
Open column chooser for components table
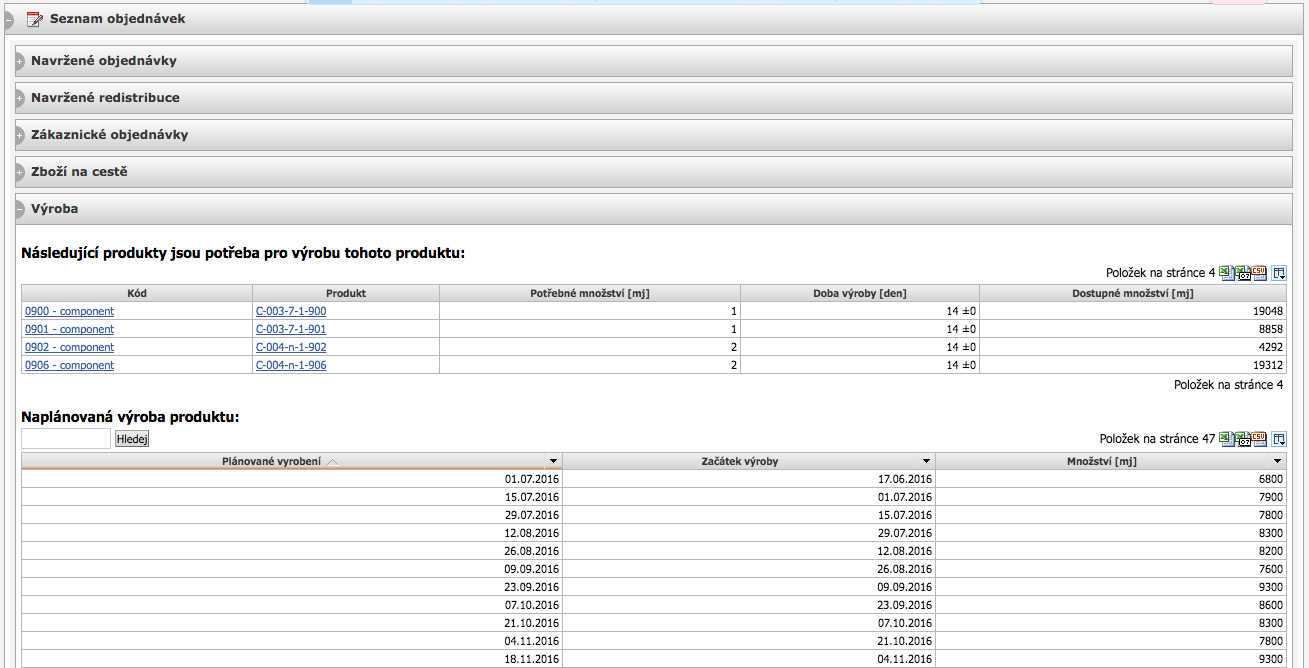point(1279,272)
